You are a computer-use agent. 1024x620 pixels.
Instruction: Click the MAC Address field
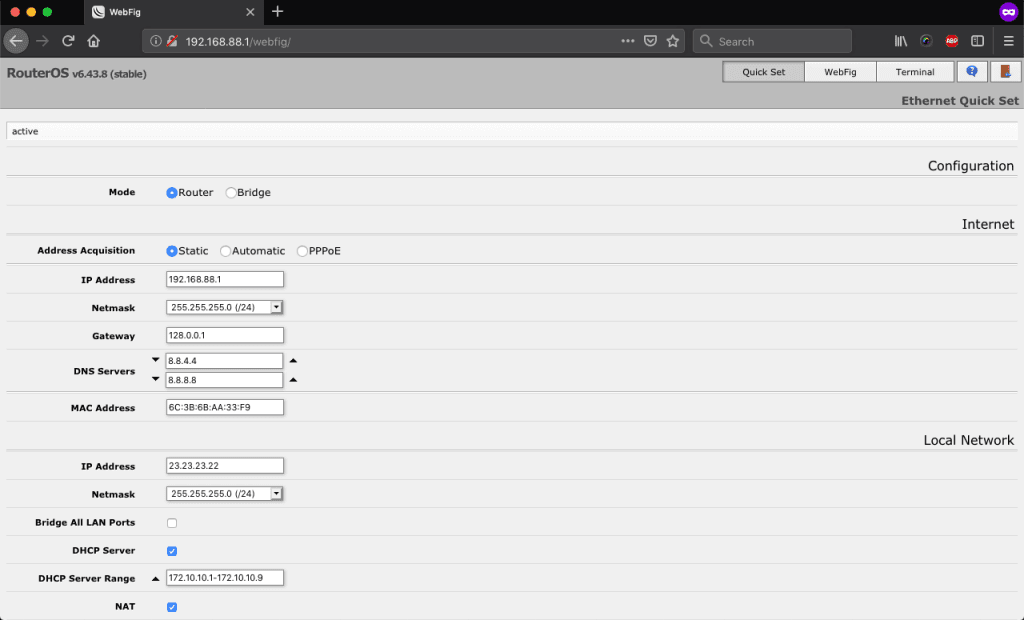tap(225, 407)
